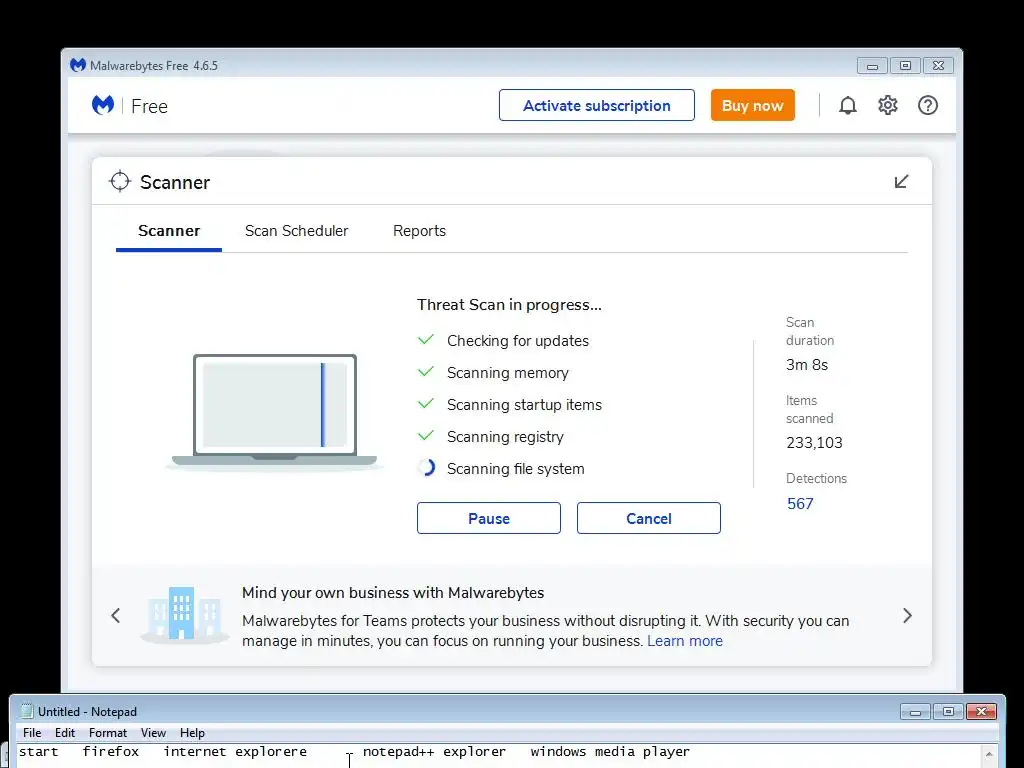Click 'windows media player' text in Notepad
1024x768 pixels.
[x=610, y=752]
